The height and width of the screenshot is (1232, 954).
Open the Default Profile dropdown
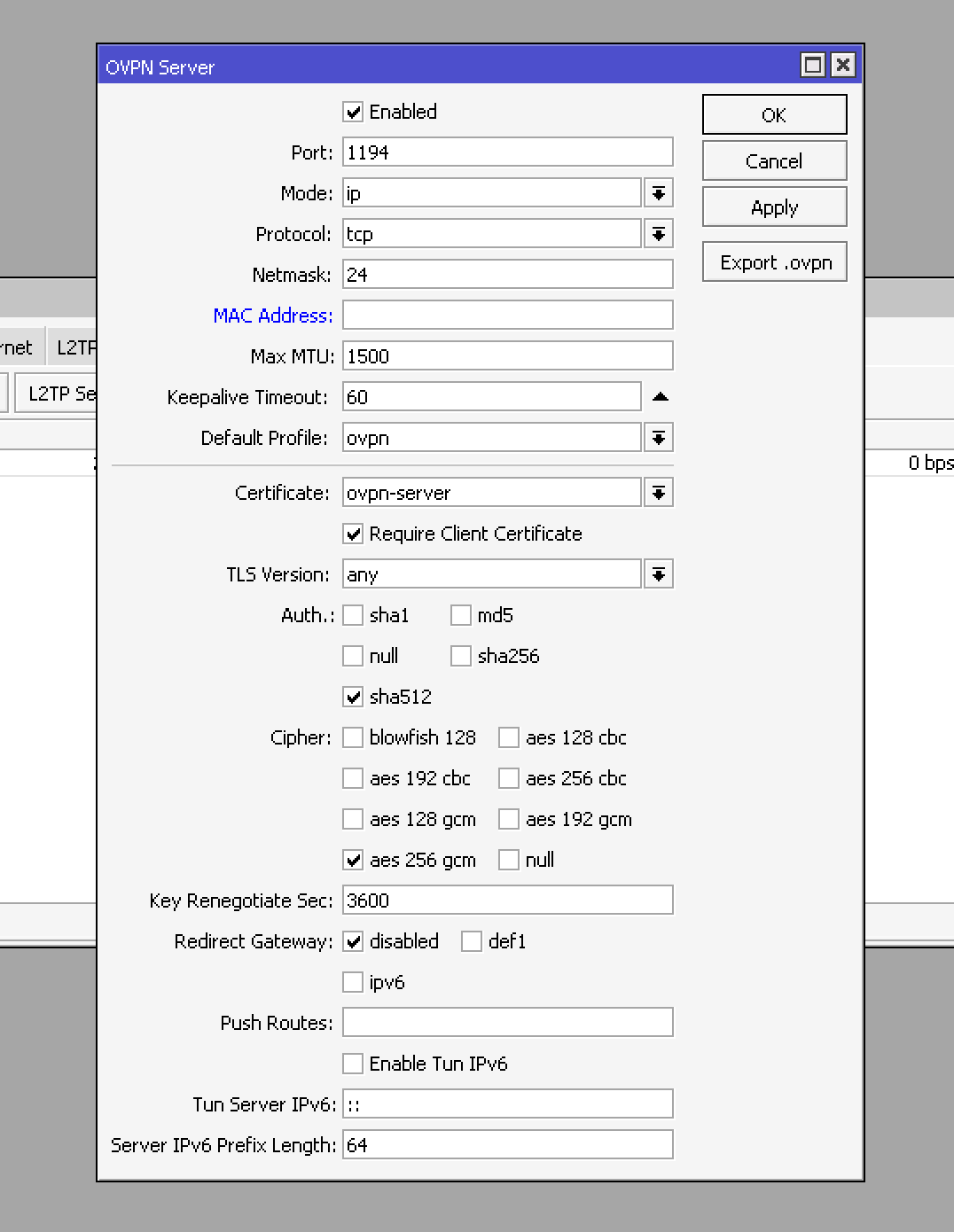coord(658,437)
